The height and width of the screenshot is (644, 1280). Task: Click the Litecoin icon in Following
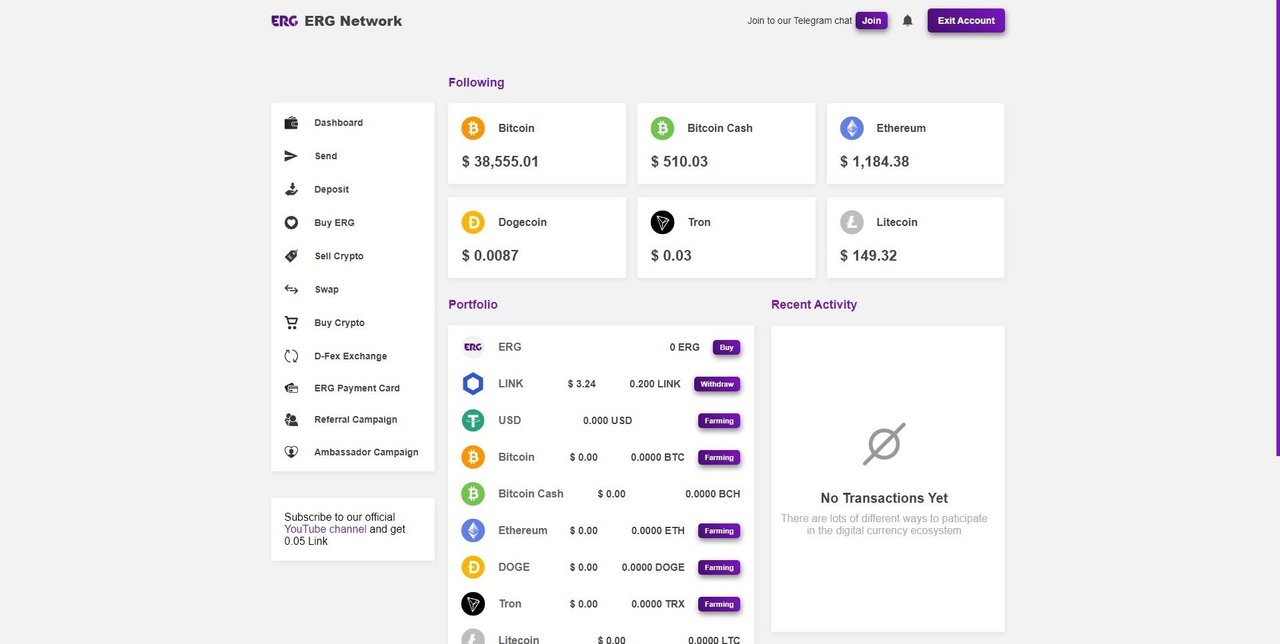coord(851,222)
